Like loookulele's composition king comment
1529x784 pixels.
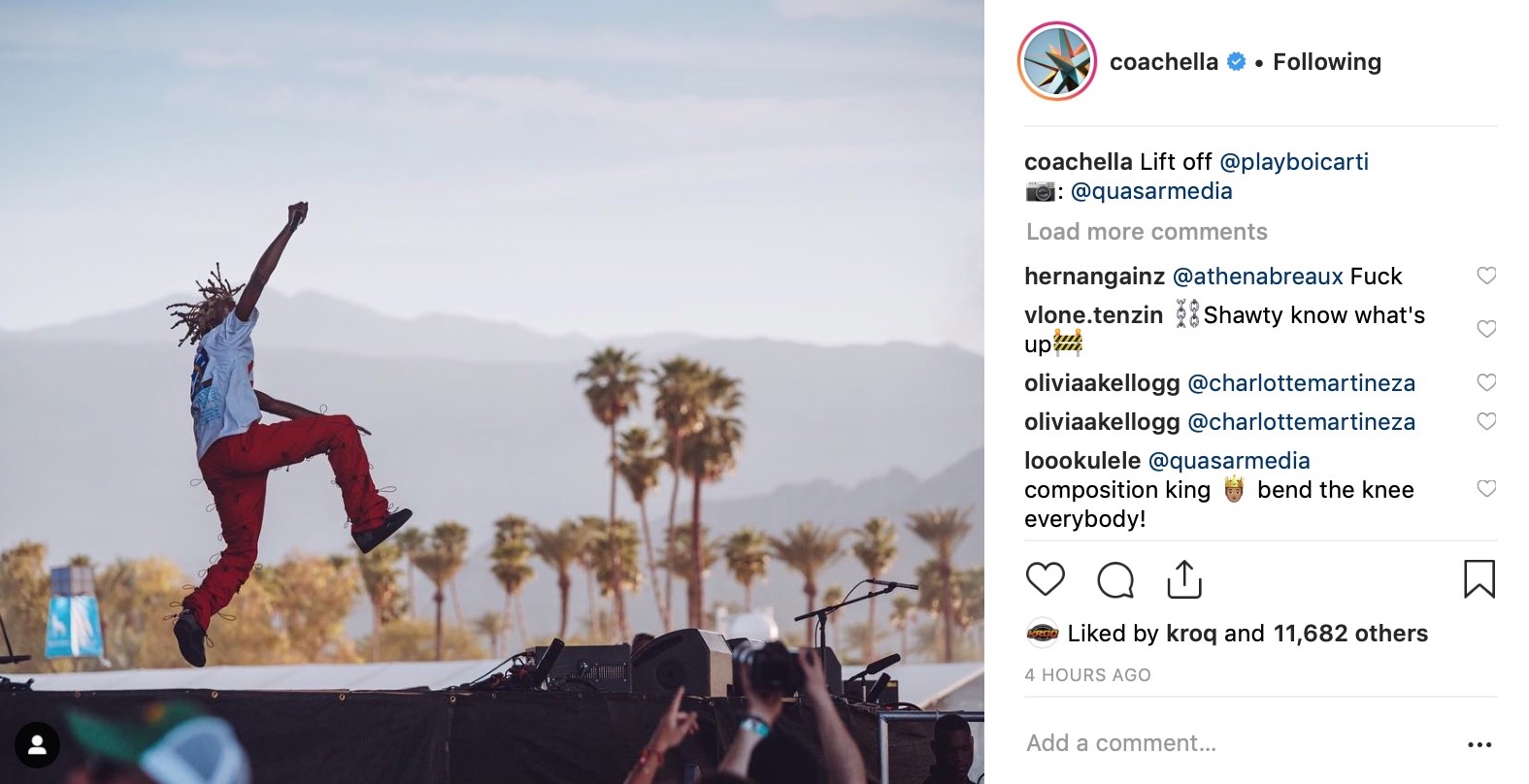coord(1485,489)
